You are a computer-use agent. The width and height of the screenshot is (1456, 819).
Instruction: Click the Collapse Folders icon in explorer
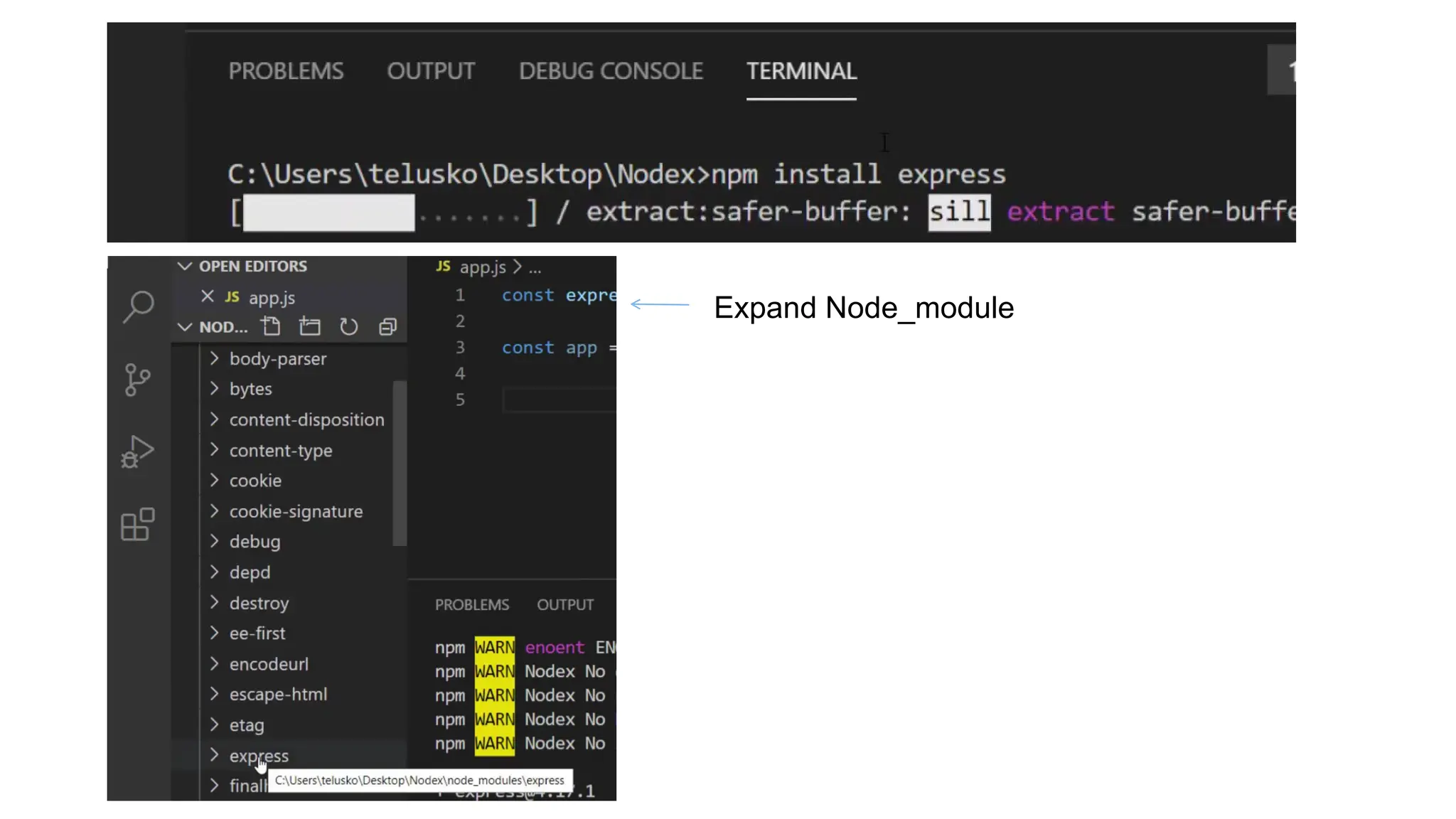387,327
